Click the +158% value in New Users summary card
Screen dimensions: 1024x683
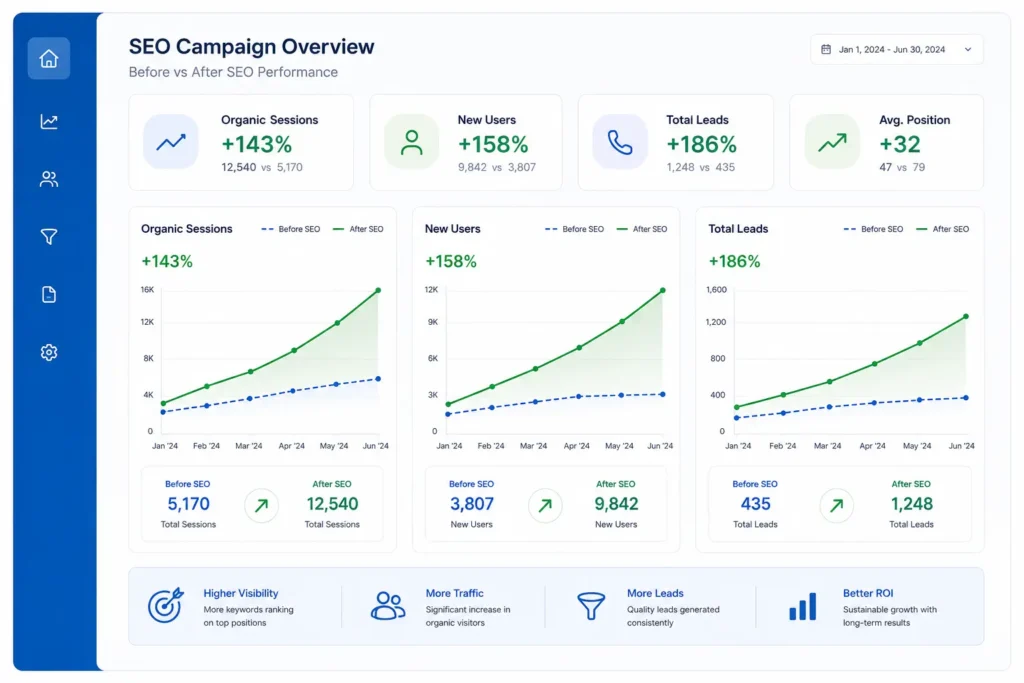pos(492,144)
